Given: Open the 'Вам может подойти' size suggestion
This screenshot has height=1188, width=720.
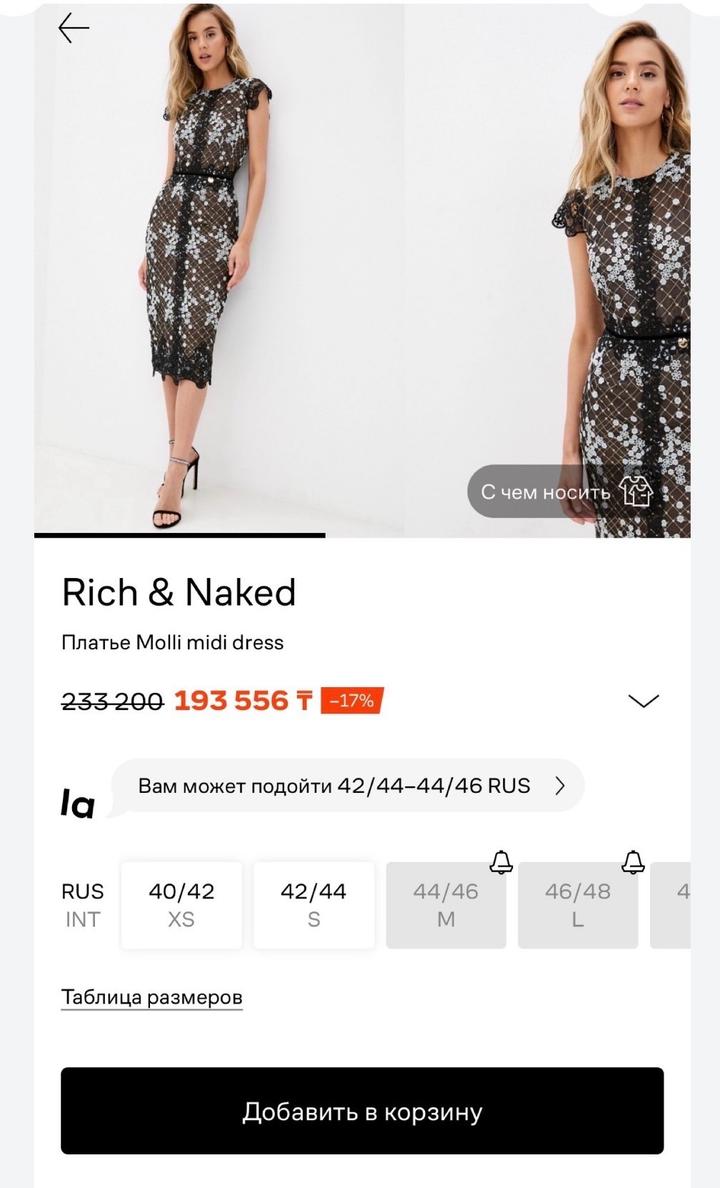Looking at the screenshot, I should pos(334,786).
